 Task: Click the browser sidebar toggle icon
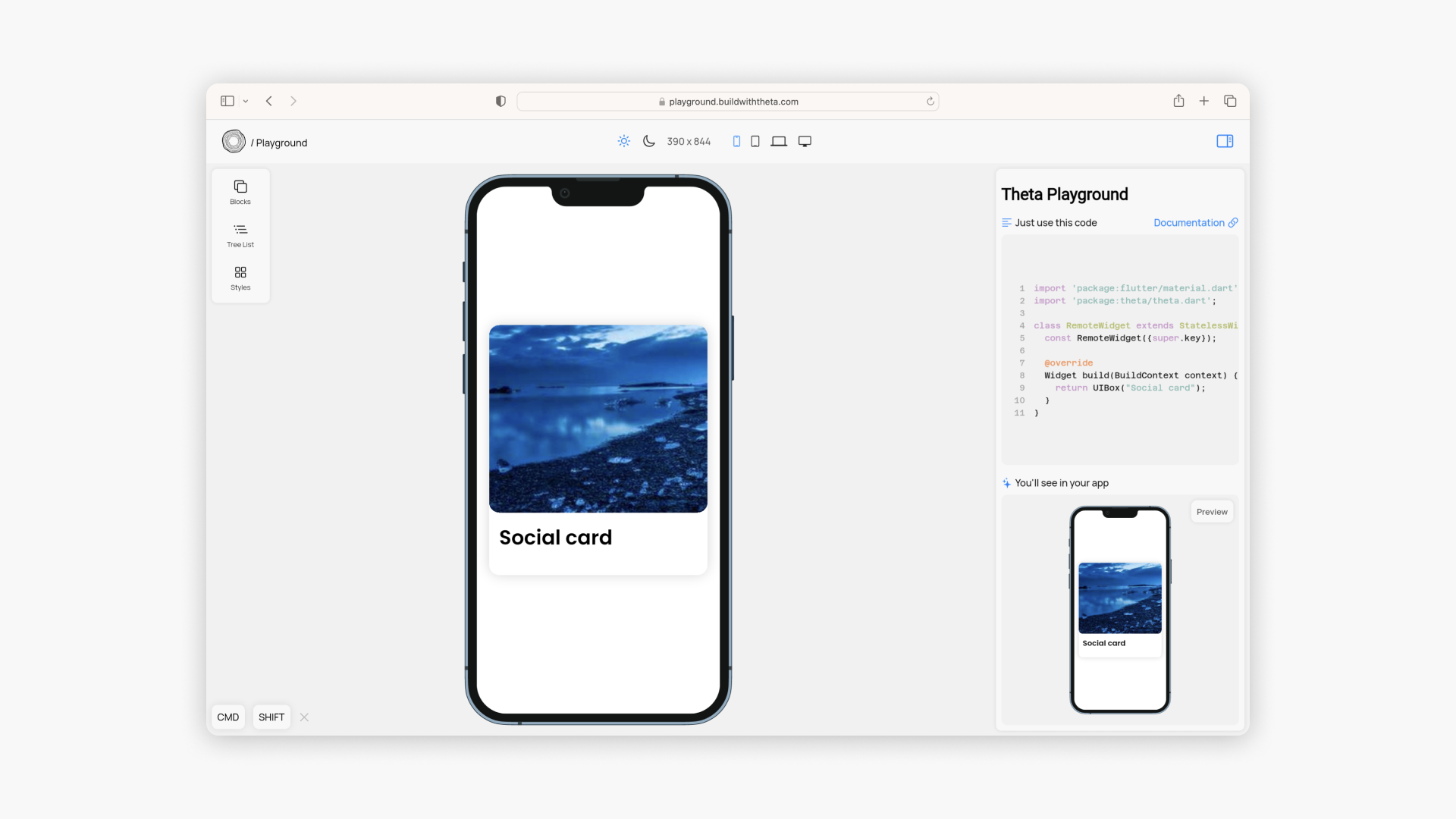click(227, 102)
